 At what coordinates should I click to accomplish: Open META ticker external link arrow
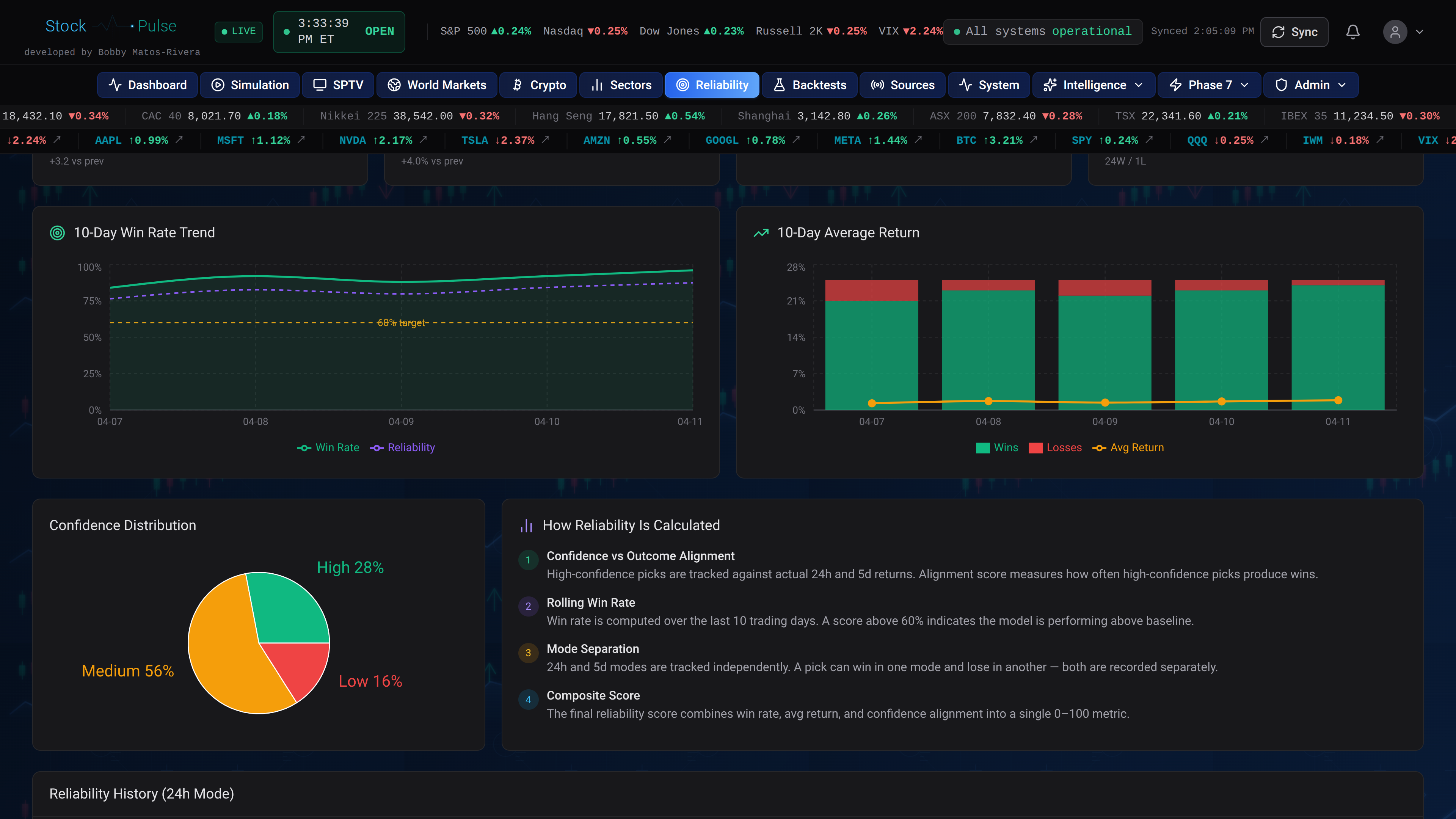(x=918, y=140)
